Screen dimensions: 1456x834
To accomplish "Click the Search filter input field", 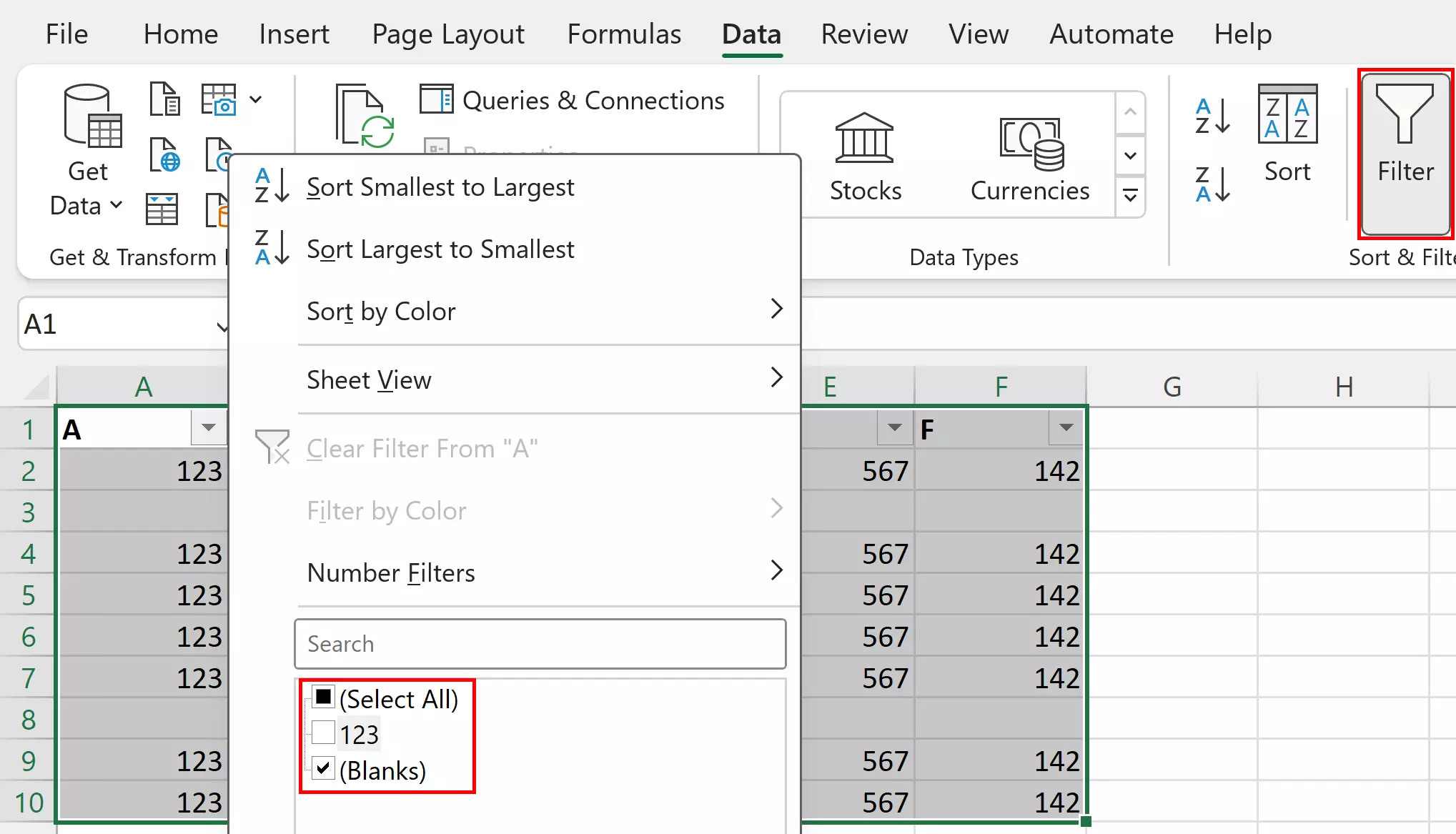I will click(540, 643).
